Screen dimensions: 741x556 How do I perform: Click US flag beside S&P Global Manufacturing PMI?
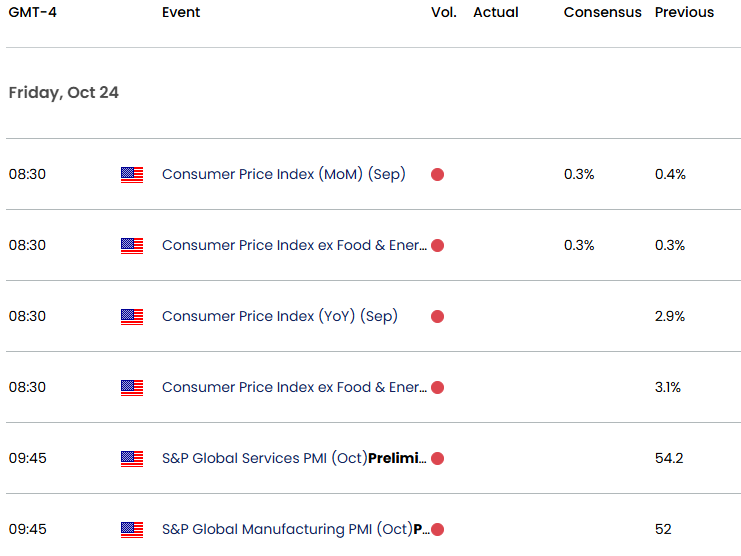(x=132, y=530)
